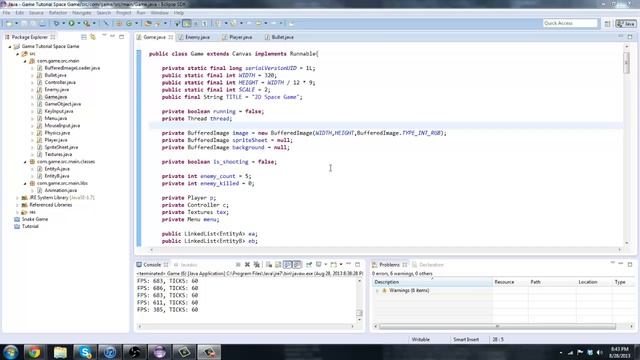
Task: Click the External Tools run icon
Action: pyautogui.click(x=87, y=24)
